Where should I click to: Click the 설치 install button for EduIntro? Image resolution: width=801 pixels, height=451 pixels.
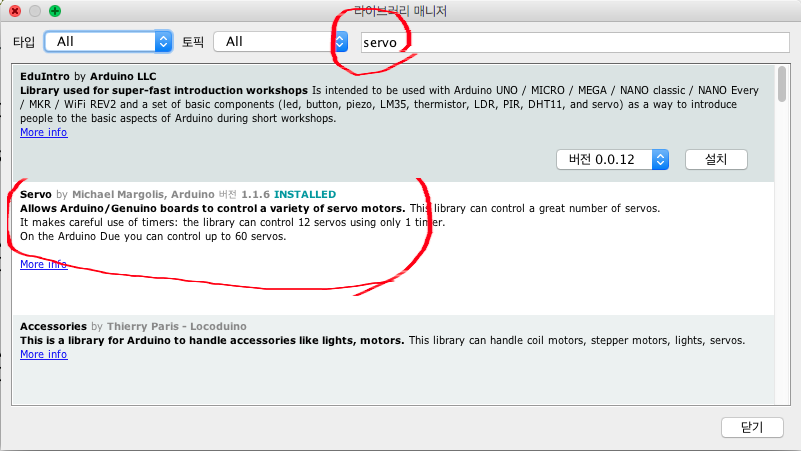coord(716,159)
